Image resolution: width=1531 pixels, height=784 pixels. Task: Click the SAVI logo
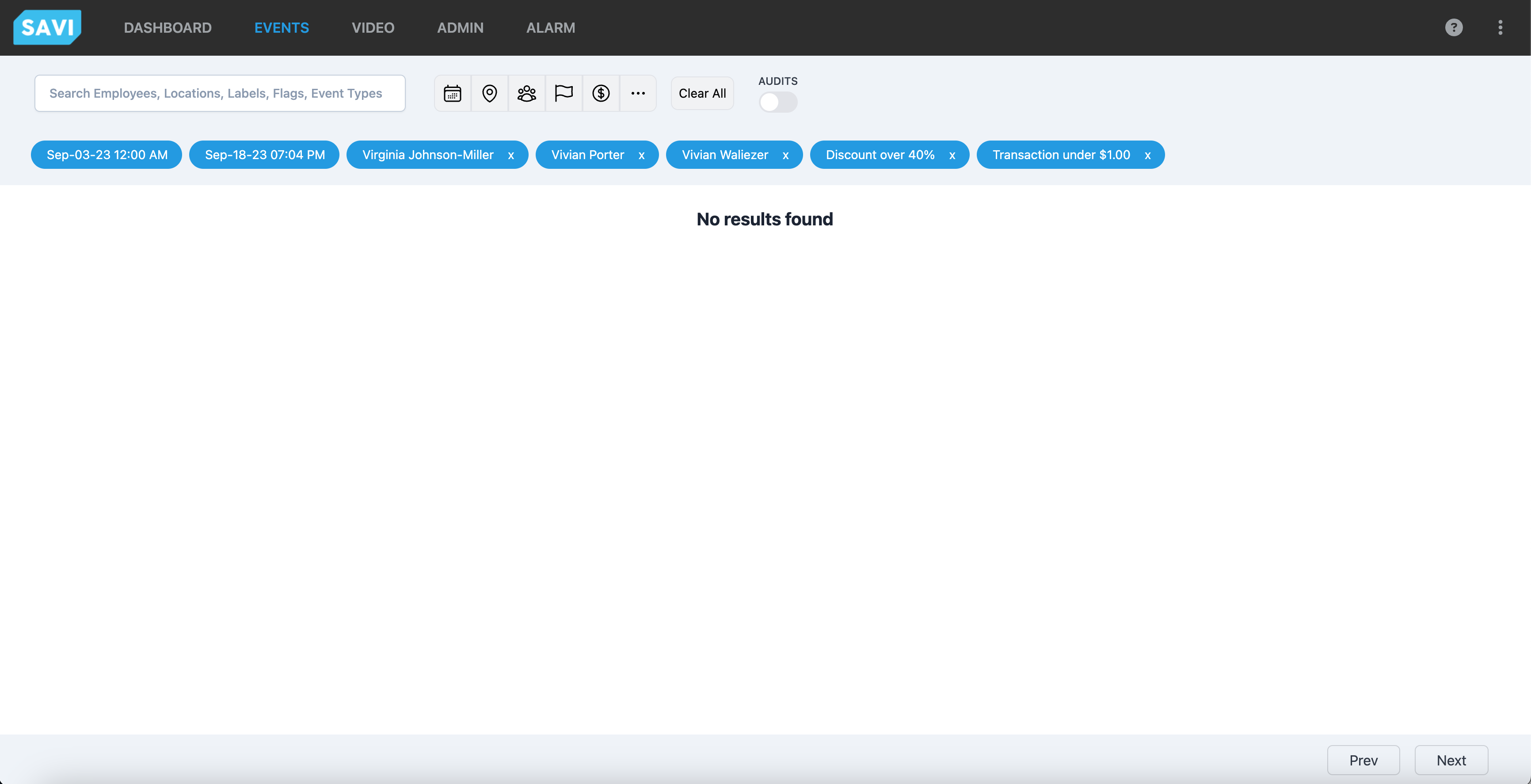click(47, 27)
